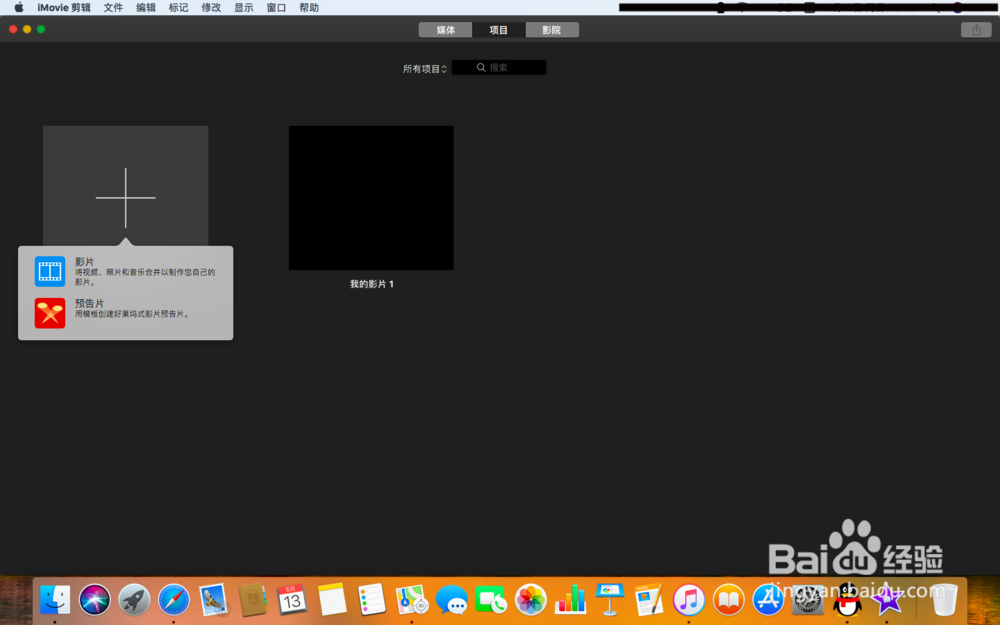Screen dimensions: 1000x625
Task: Launch Safari from the Dock
Action: click(173, 599)
